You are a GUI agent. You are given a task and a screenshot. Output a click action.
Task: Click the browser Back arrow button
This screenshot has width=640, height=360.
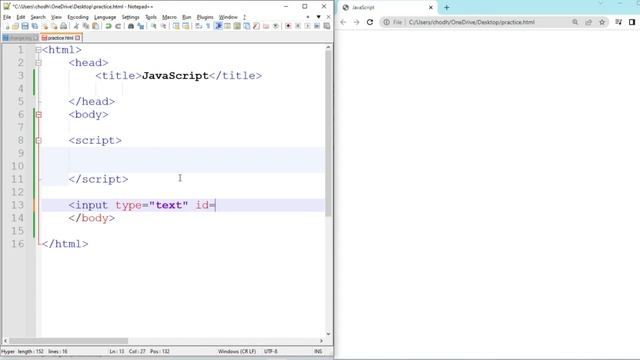pos(343,22)
